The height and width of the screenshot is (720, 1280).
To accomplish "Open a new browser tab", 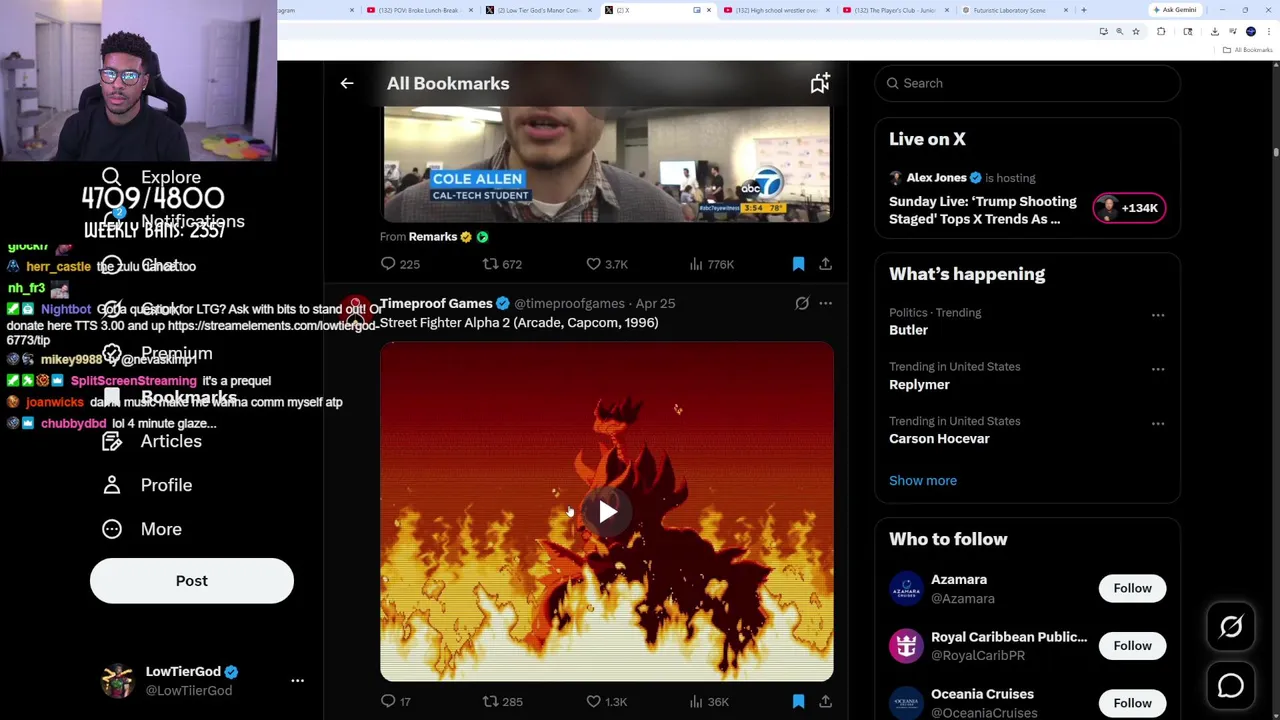I will 1084,10.
